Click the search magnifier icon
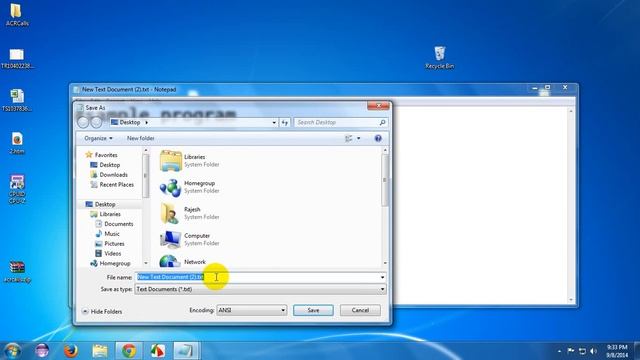 point(382,122)
